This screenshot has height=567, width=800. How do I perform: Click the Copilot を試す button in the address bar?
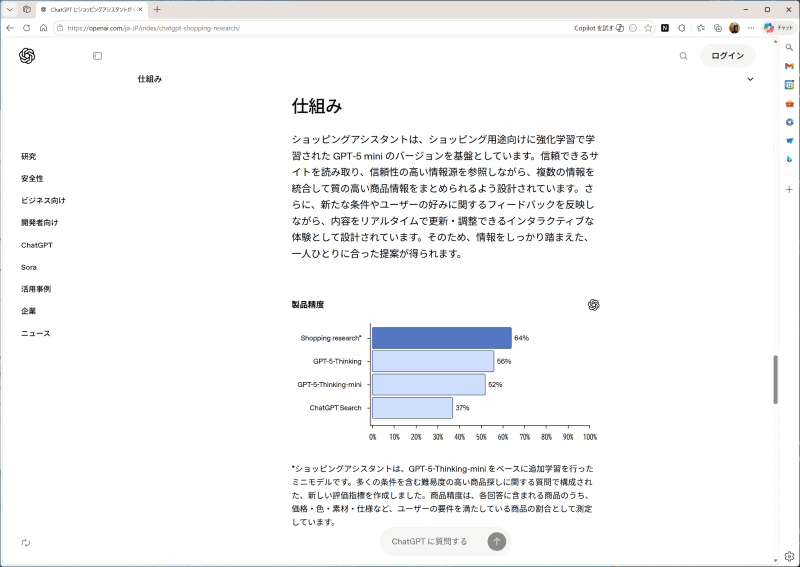[599, 28]
